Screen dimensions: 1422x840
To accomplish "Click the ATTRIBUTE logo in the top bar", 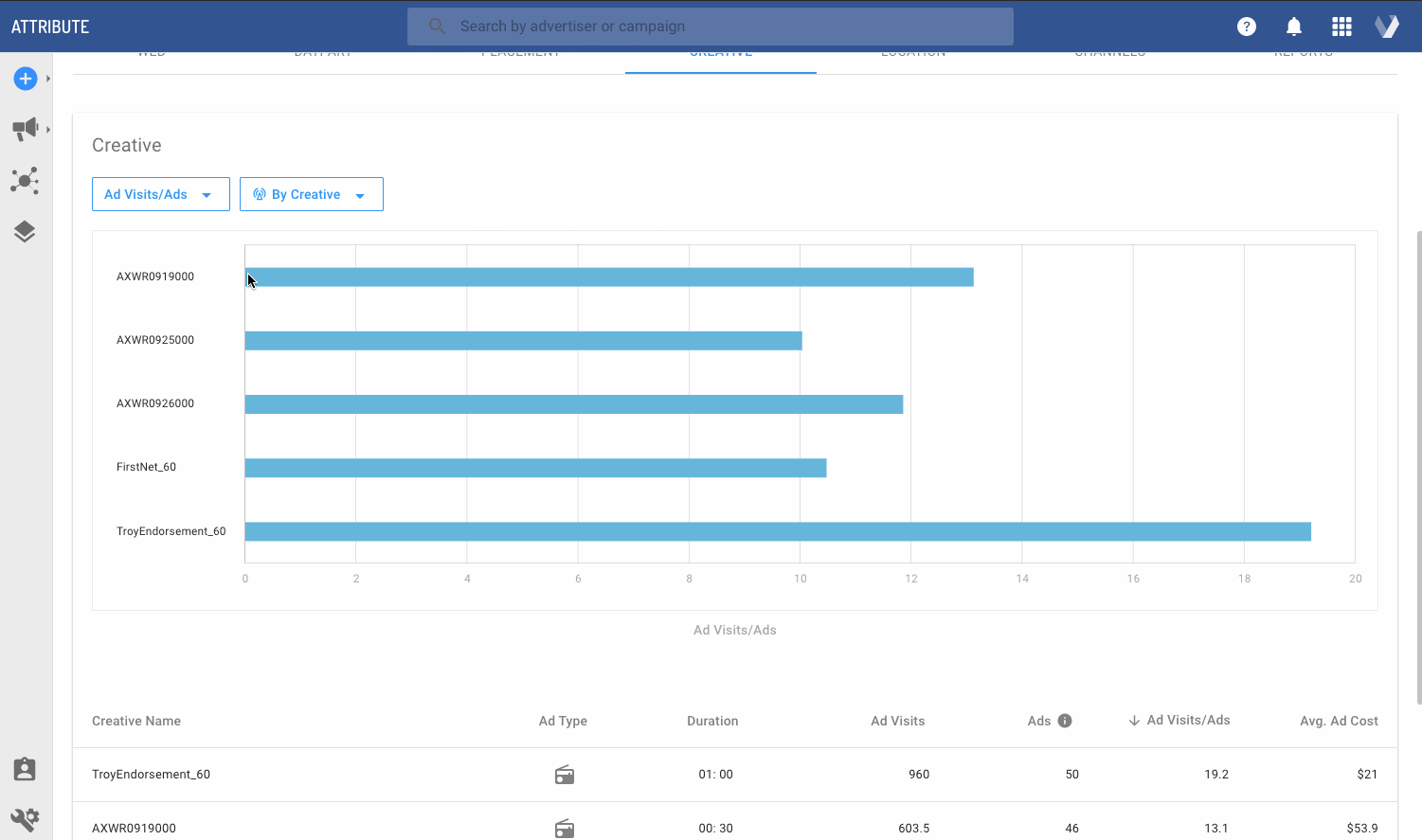I will click(x=50, y=26).
